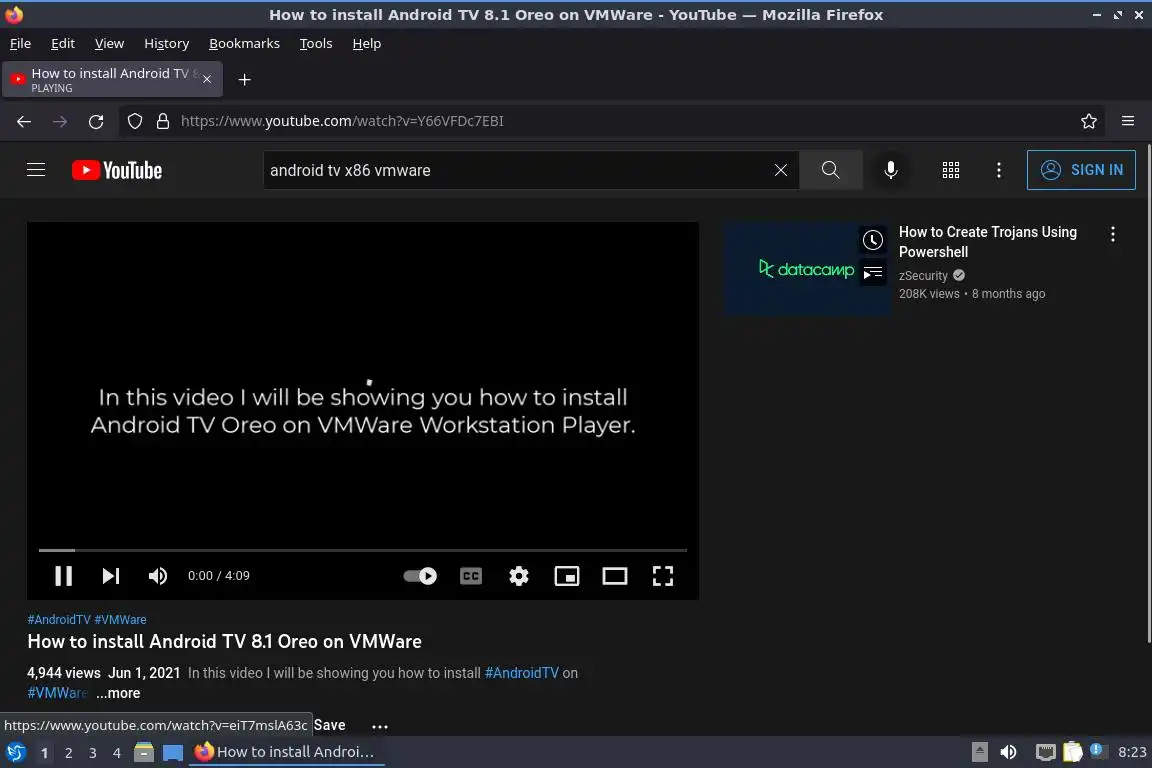Click the SIGN IN button

1081,170
